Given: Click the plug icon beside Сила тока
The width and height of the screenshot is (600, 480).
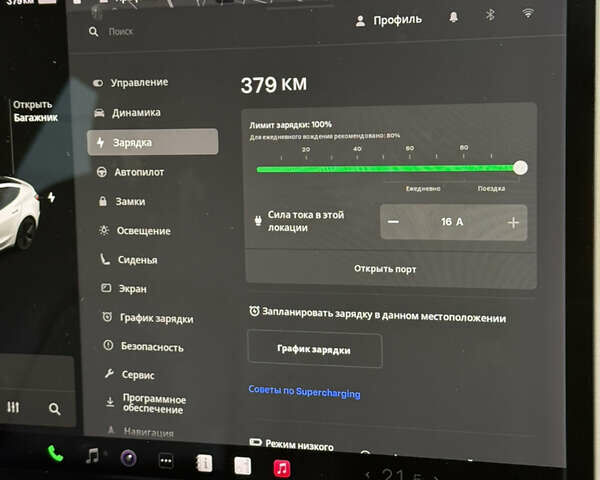Looking at the screenshot, I should (x=258, y=221).
